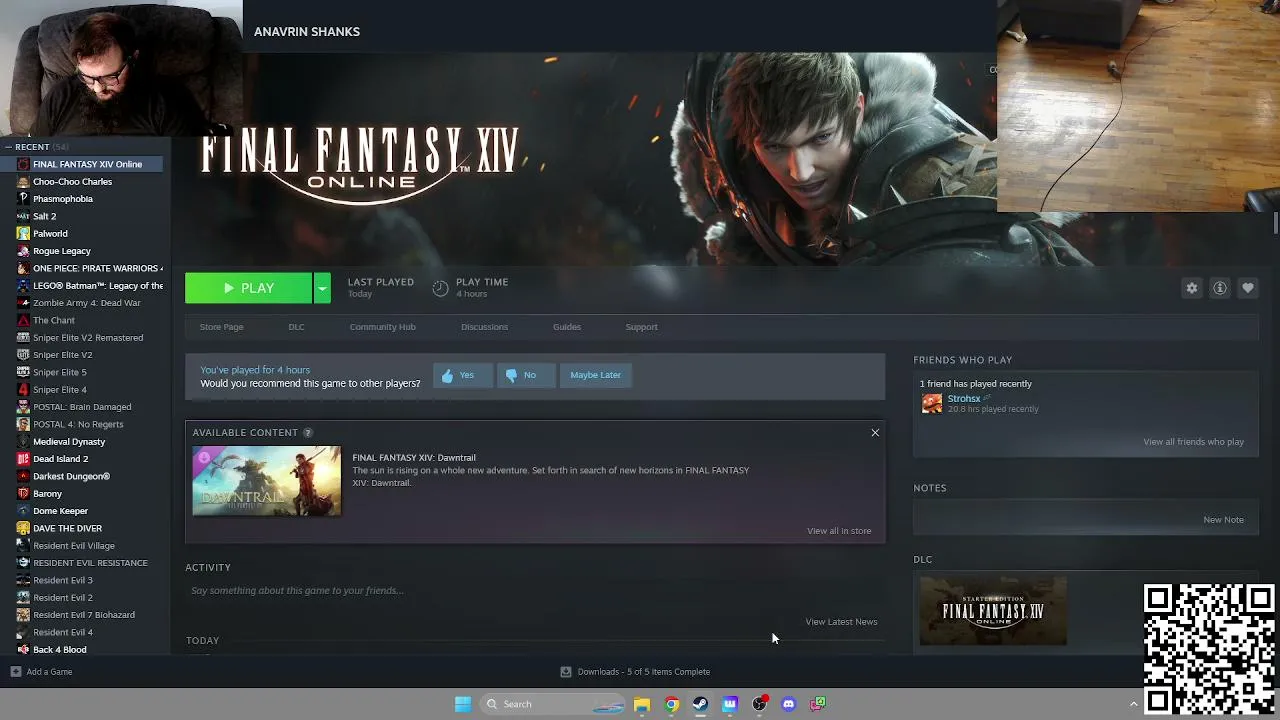The height and width of the screenshot is (720, 1280).
Task: Open the Support tab
Action: tap(641, 327)
